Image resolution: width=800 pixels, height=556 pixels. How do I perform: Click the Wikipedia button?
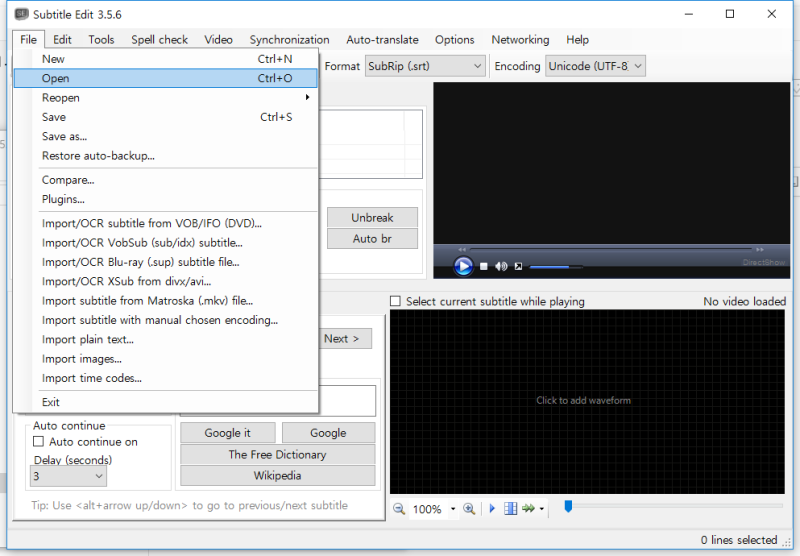[278, 476]
